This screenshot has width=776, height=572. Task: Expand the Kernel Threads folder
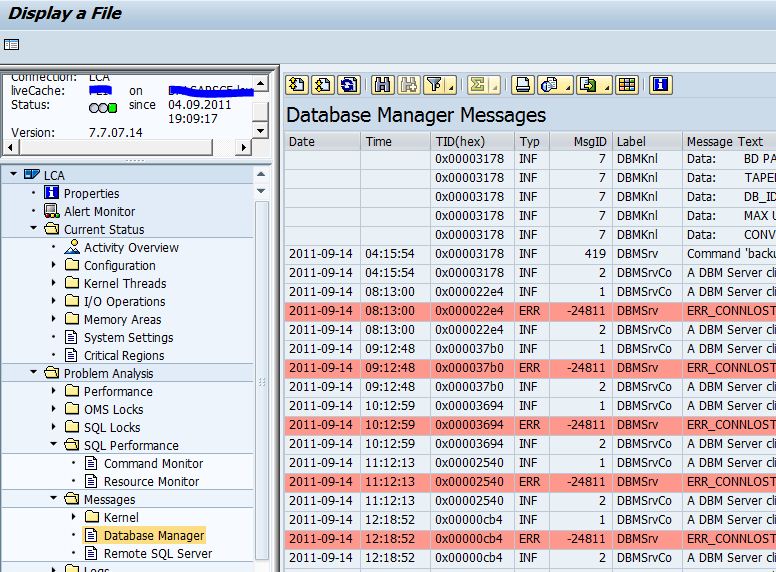pos(53,283)
